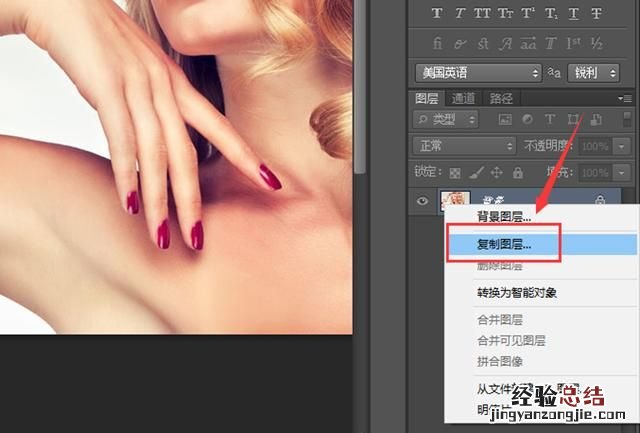Image resolution: width=640 pixels, height=433 pixels.
Task: Toggle ordinals (1st) OpenType icon
Action: point(573,43)
